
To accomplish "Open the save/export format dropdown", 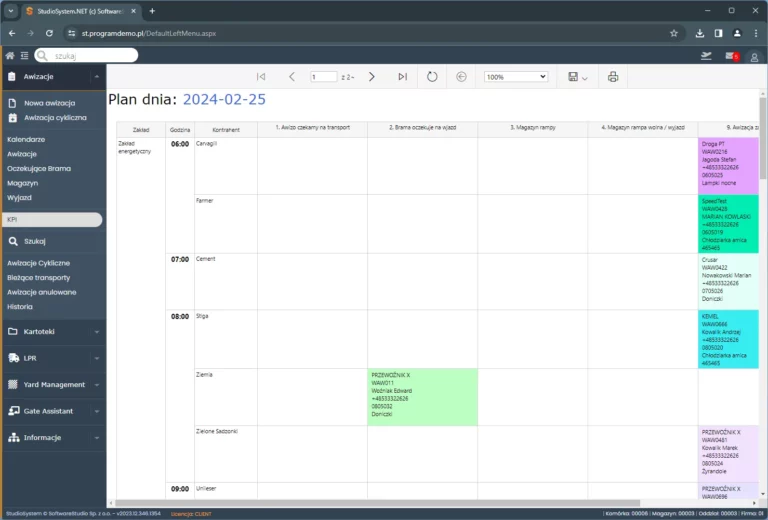I will [x=577, y=77].
